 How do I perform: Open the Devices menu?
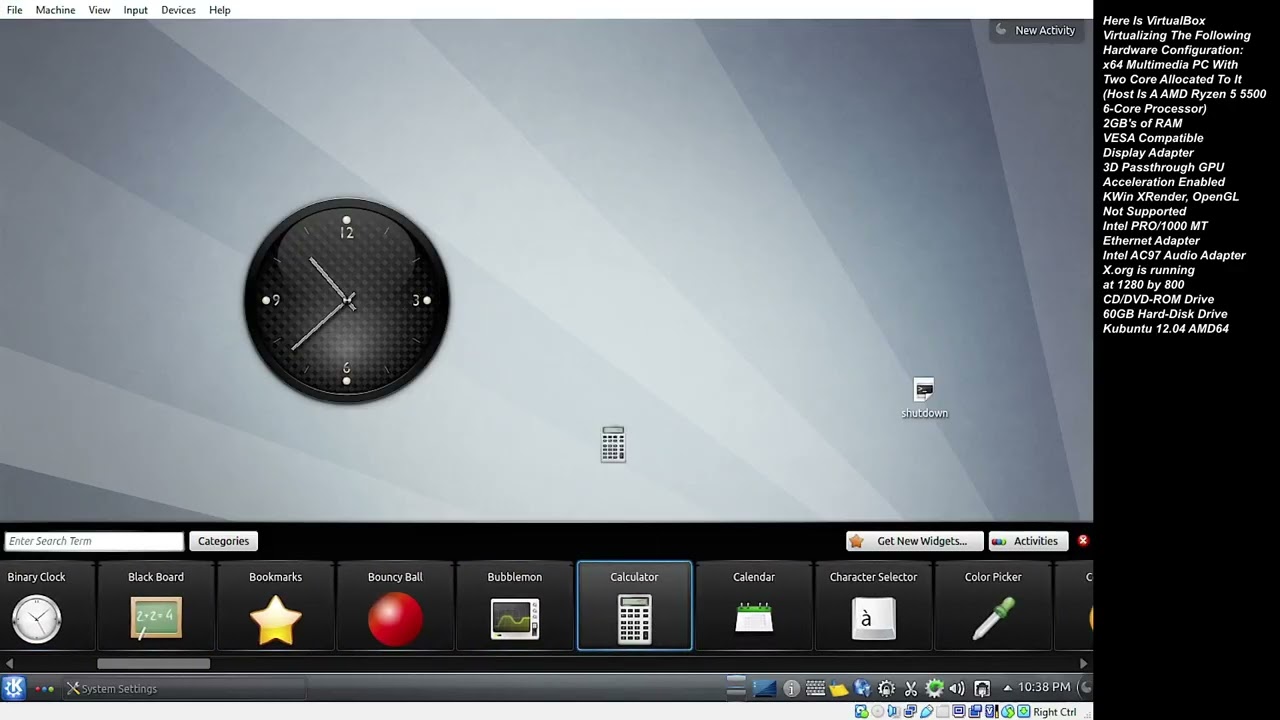[x=178, y=10]
